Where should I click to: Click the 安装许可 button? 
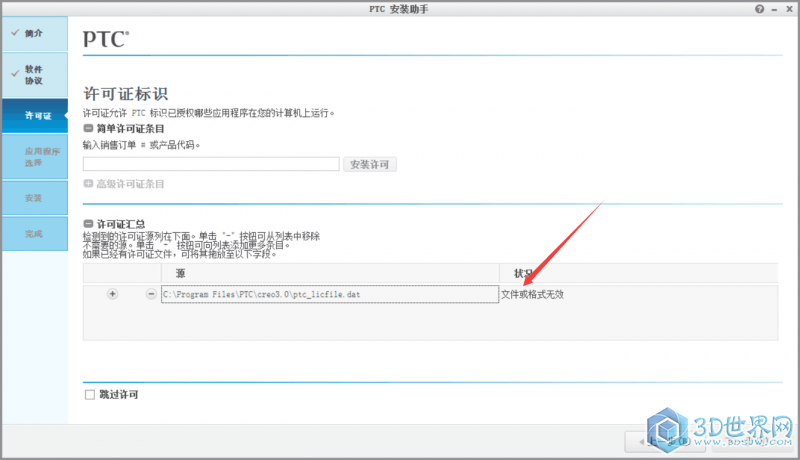coord(370,164)
